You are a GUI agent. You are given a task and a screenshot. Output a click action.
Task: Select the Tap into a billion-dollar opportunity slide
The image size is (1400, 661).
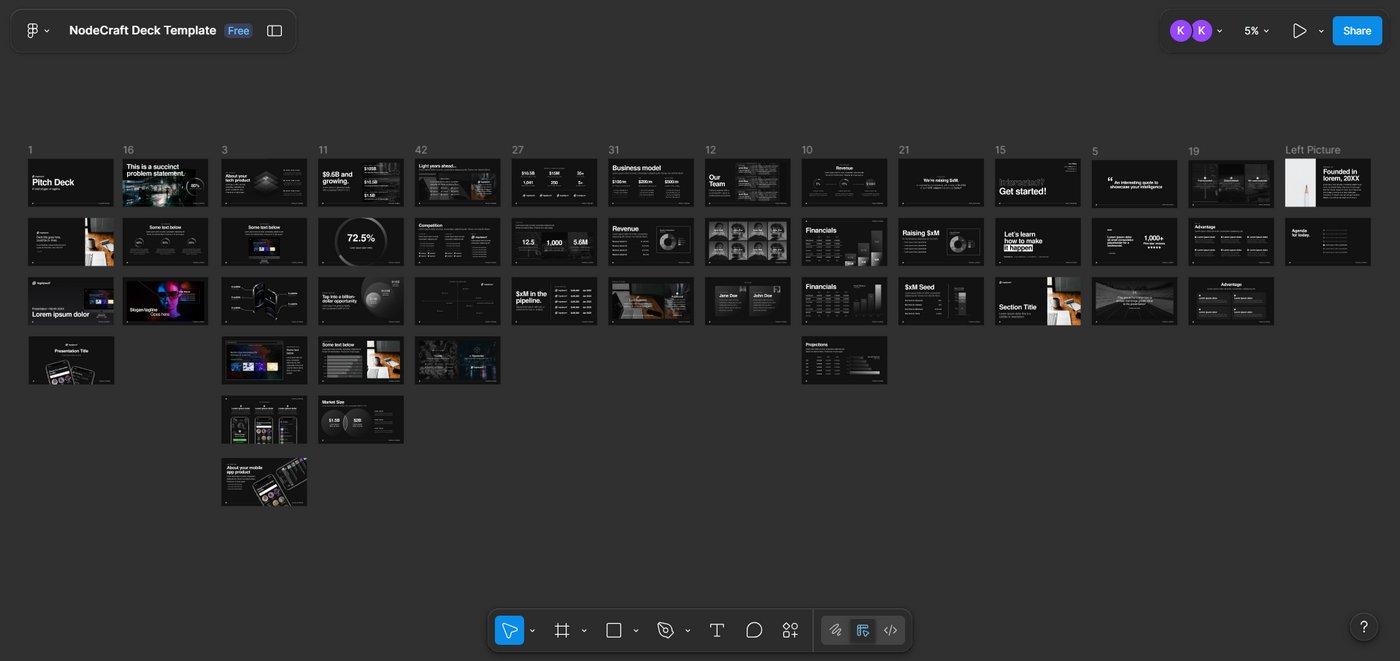[361, 301]
